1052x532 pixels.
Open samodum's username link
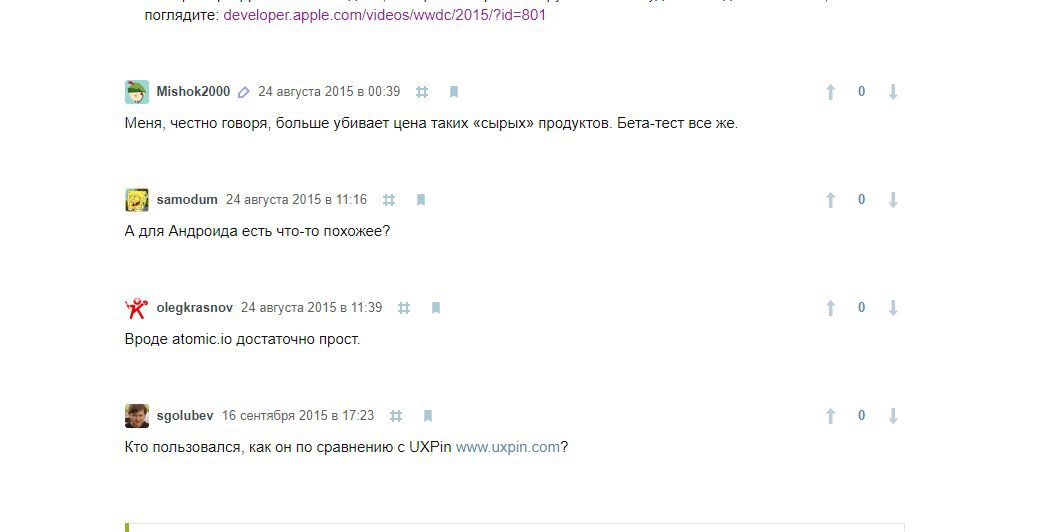187,199
